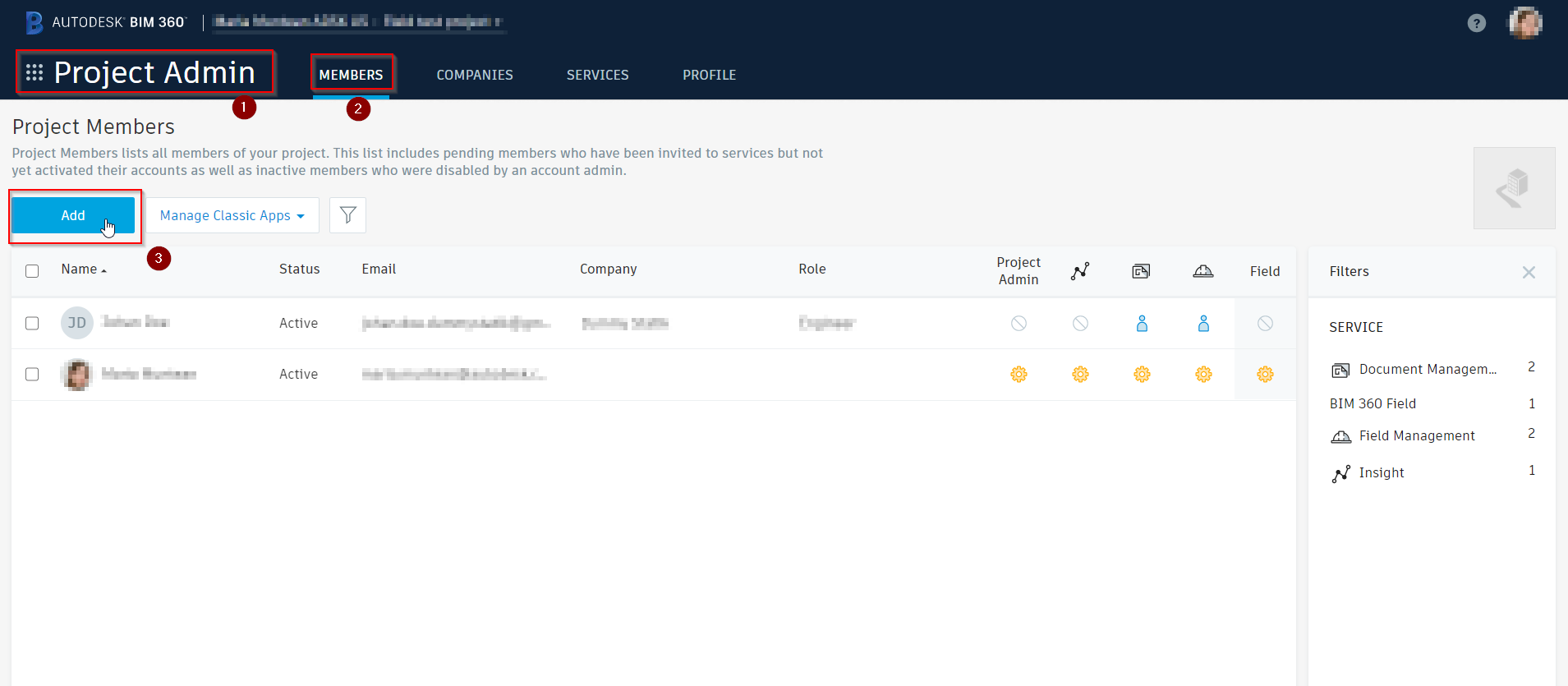Switch to the COMPANIES tab
The image size is (1568, 686).
tap(475, 75)
